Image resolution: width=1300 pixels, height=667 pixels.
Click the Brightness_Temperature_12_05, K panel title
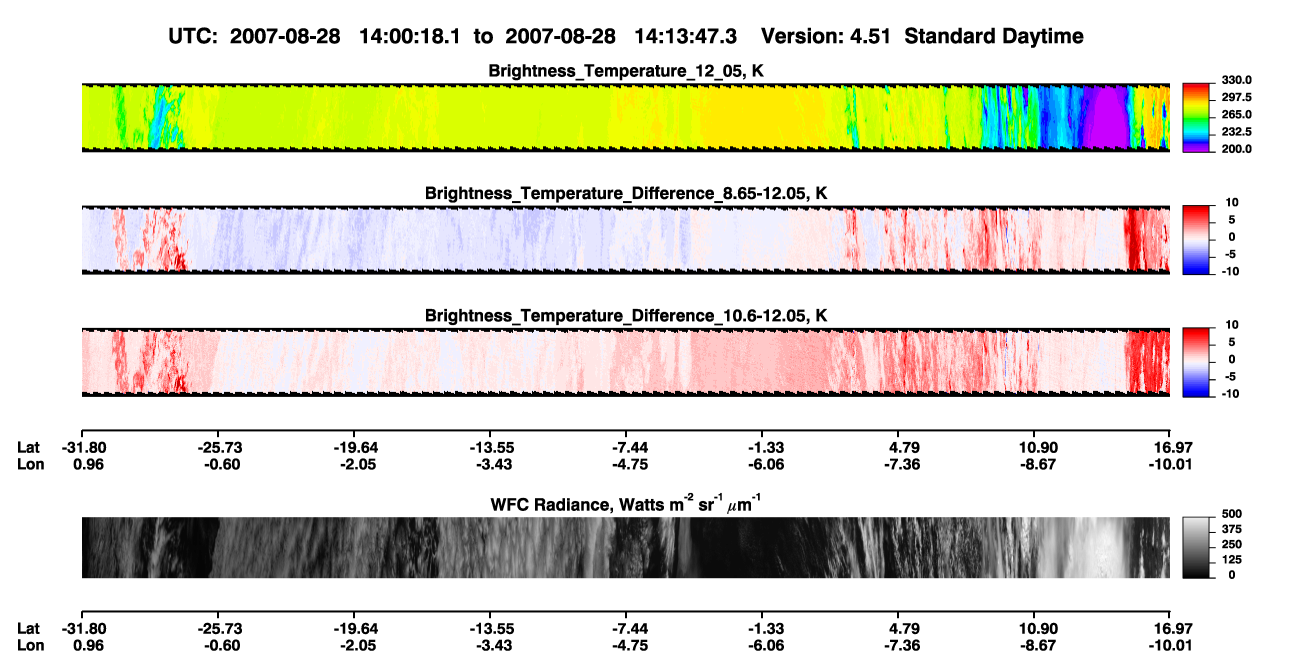click(x=626, y=72)
